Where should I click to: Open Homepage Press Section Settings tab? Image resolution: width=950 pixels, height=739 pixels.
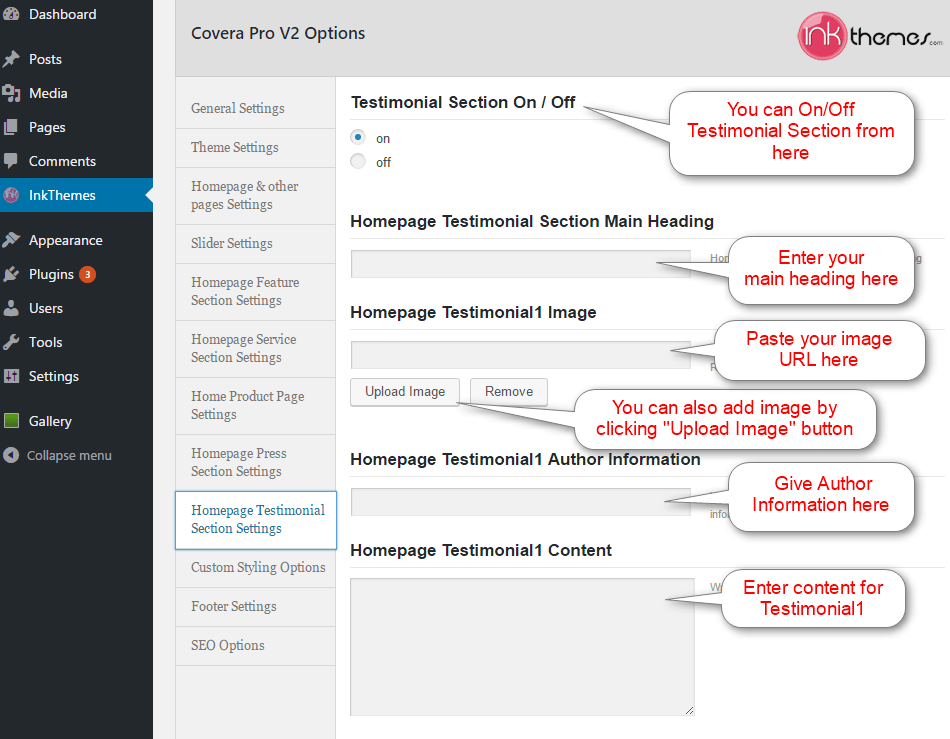255,462
